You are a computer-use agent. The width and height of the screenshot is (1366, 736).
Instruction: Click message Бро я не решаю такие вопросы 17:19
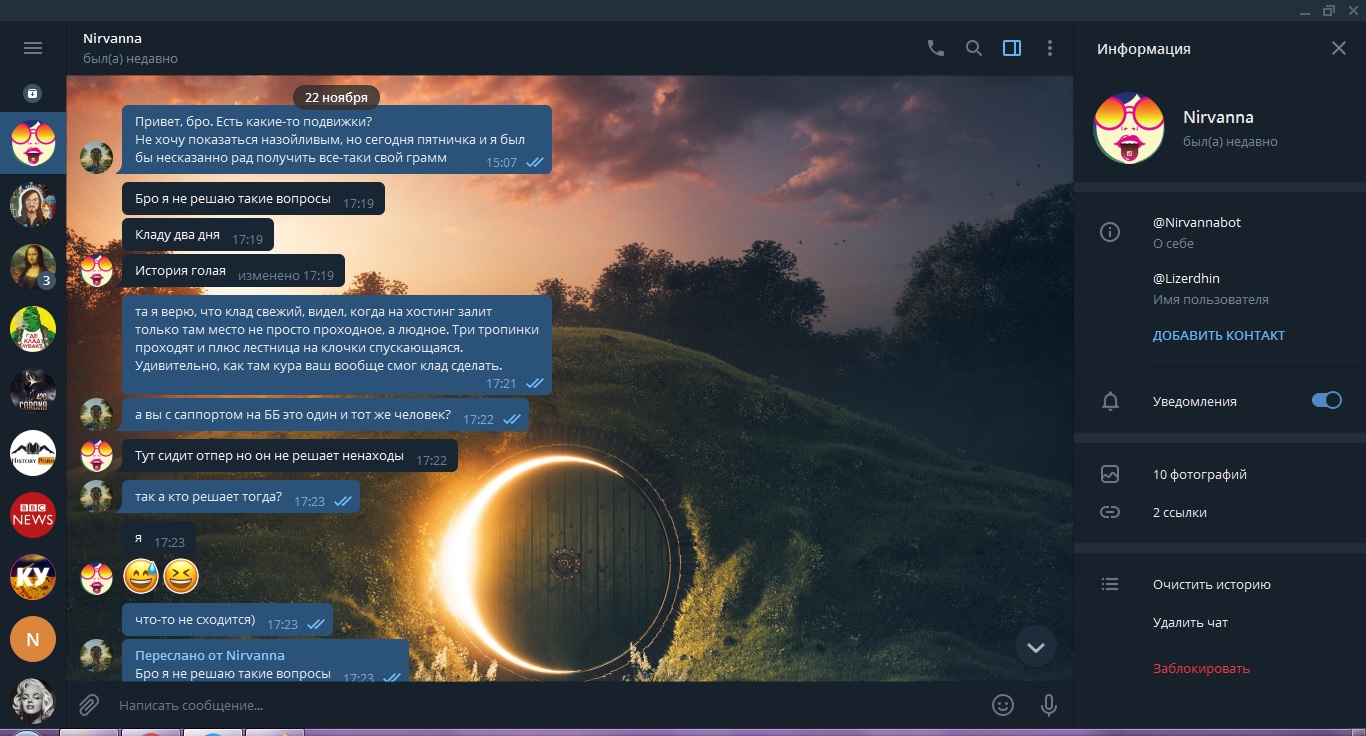tap(253, 199)
